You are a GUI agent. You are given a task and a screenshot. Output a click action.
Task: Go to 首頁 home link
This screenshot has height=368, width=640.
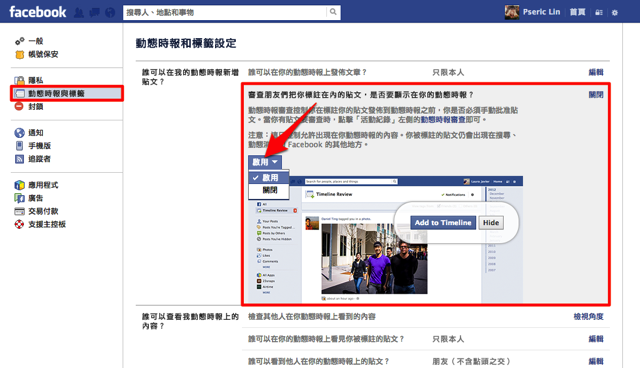578,12
